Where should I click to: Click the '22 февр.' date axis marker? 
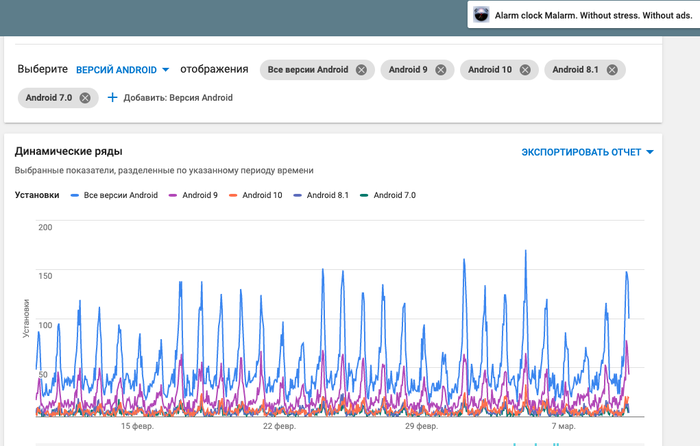point(280,426)
